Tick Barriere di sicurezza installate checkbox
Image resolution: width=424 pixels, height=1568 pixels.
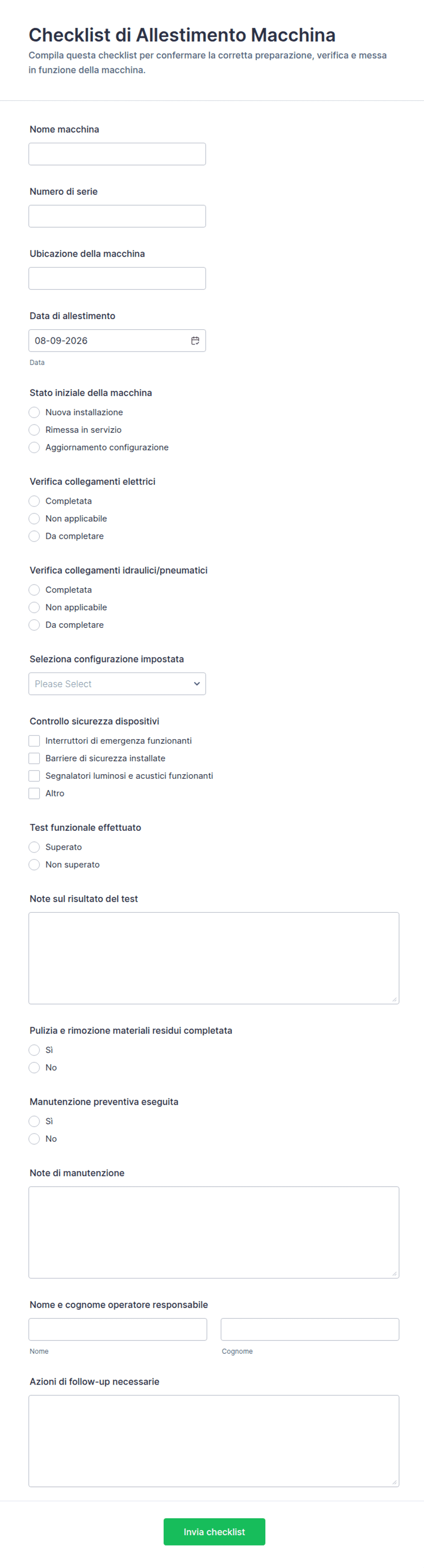click(34, 758)
